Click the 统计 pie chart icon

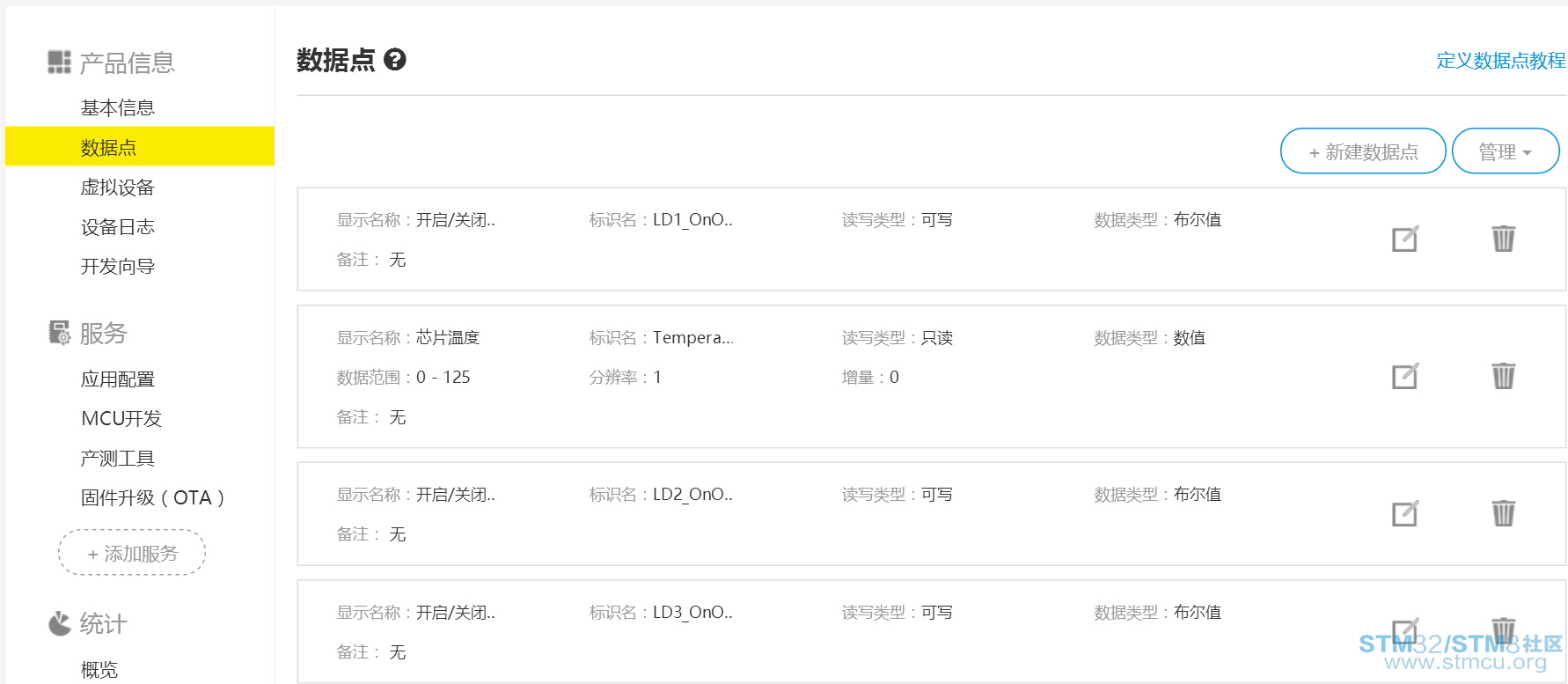coord(59,623)
